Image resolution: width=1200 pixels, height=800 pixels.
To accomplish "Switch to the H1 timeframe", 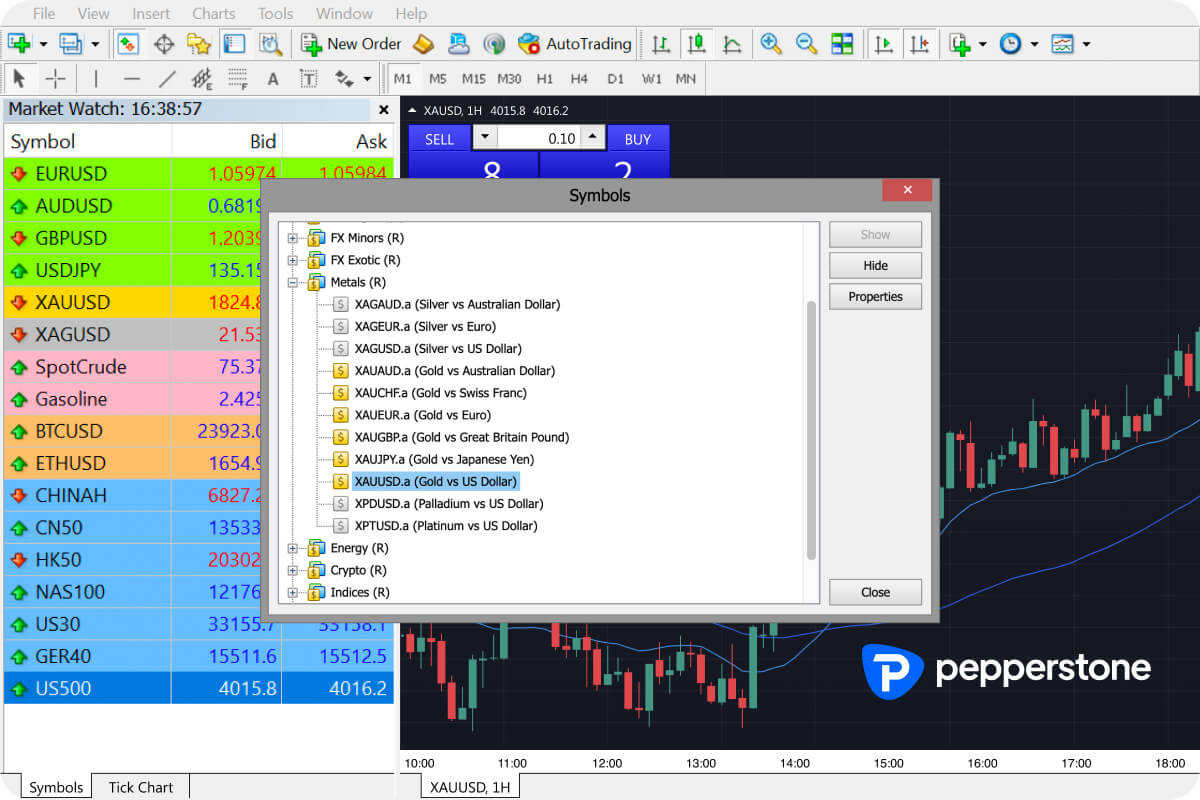I will tap(545, 78).
